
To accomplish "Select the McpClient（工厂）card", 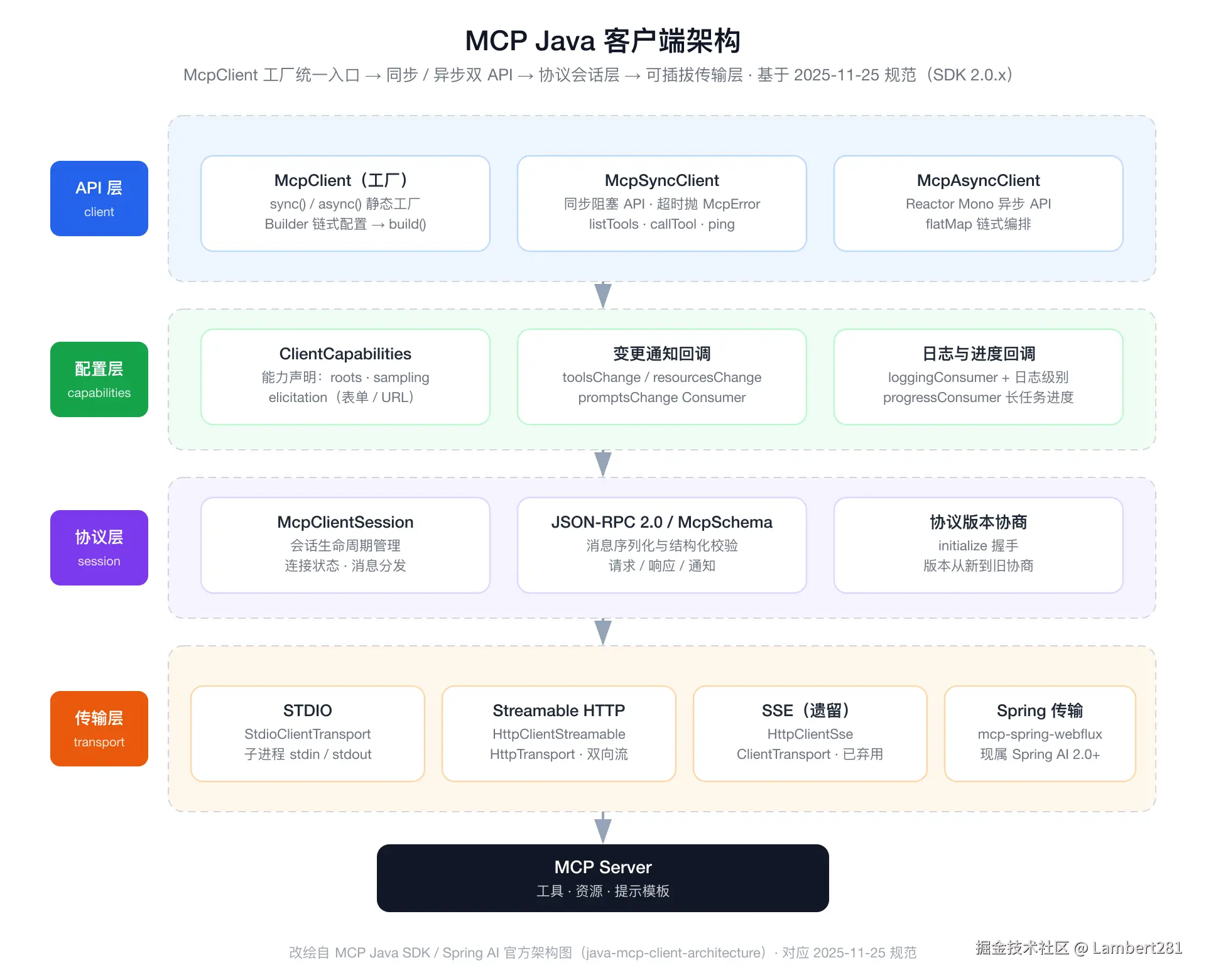I will pyautogui.click(x=345, y=204).
